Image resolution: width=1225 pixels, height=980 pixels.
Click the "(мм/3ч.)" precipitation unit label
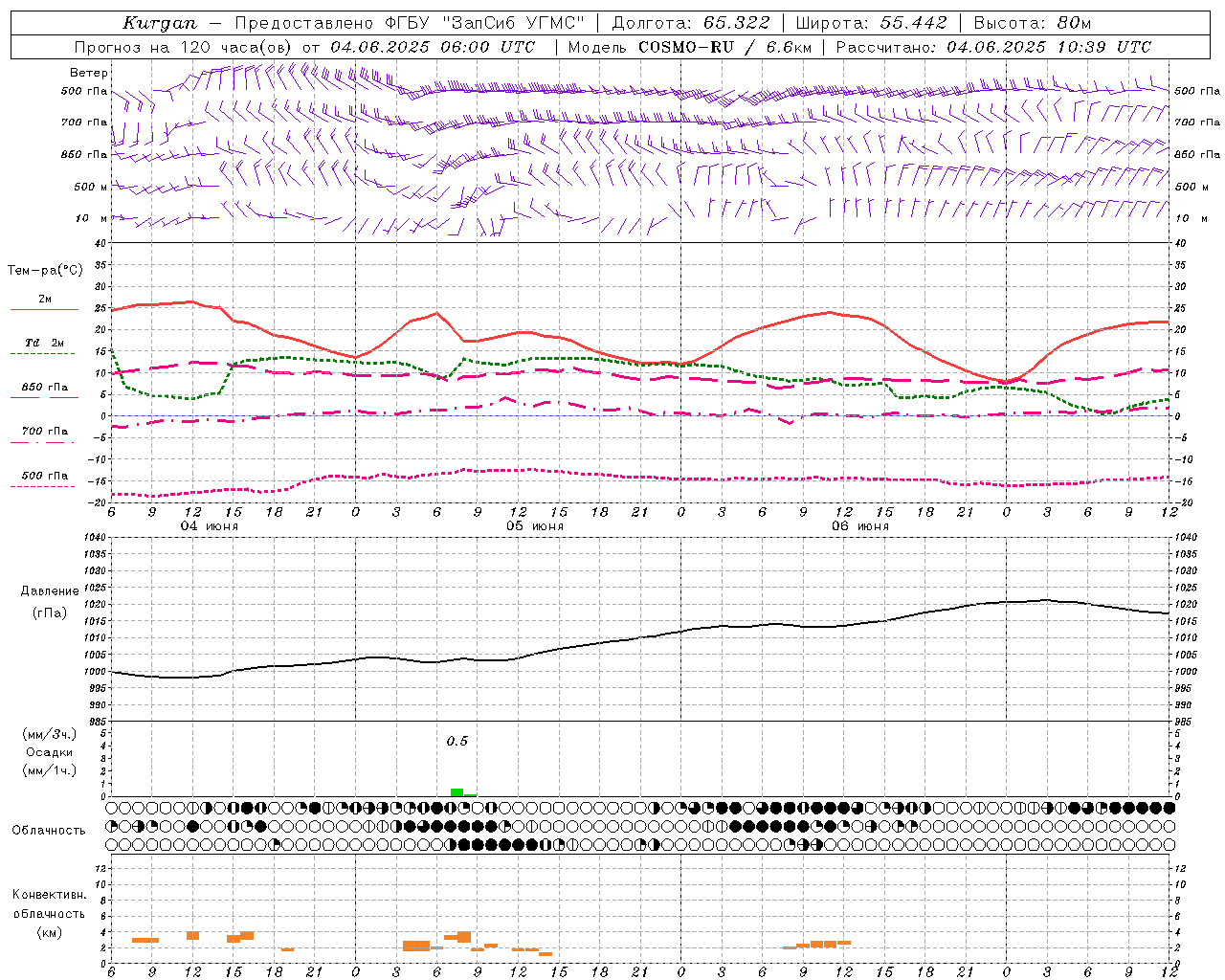pos(50,734)
